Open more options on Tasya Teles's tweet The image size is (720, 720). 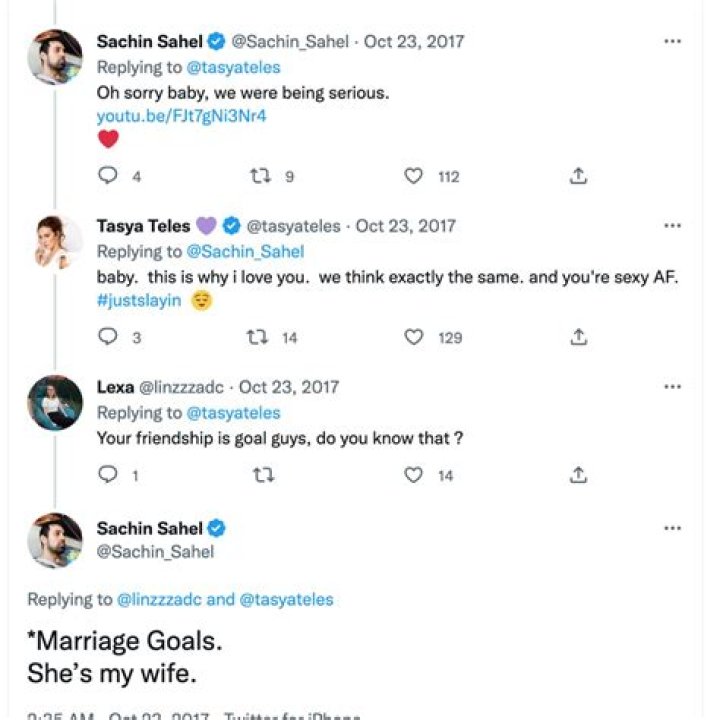point(673,226)
